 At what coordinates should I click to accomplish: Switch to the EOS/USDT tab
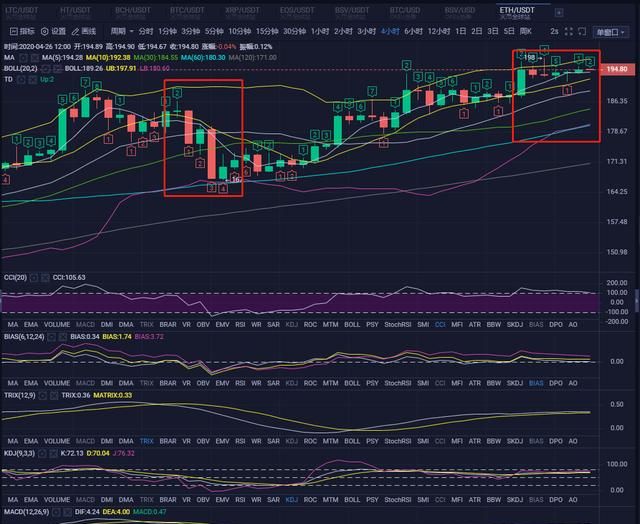pyautogui.click(x=297, y=12)
